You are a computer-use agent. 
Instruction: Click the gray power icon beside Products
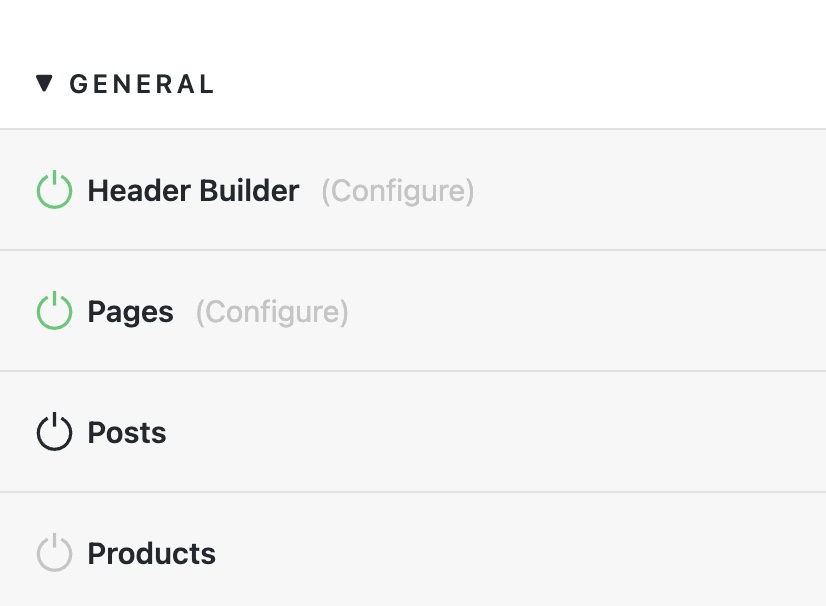tap(54, 553)
